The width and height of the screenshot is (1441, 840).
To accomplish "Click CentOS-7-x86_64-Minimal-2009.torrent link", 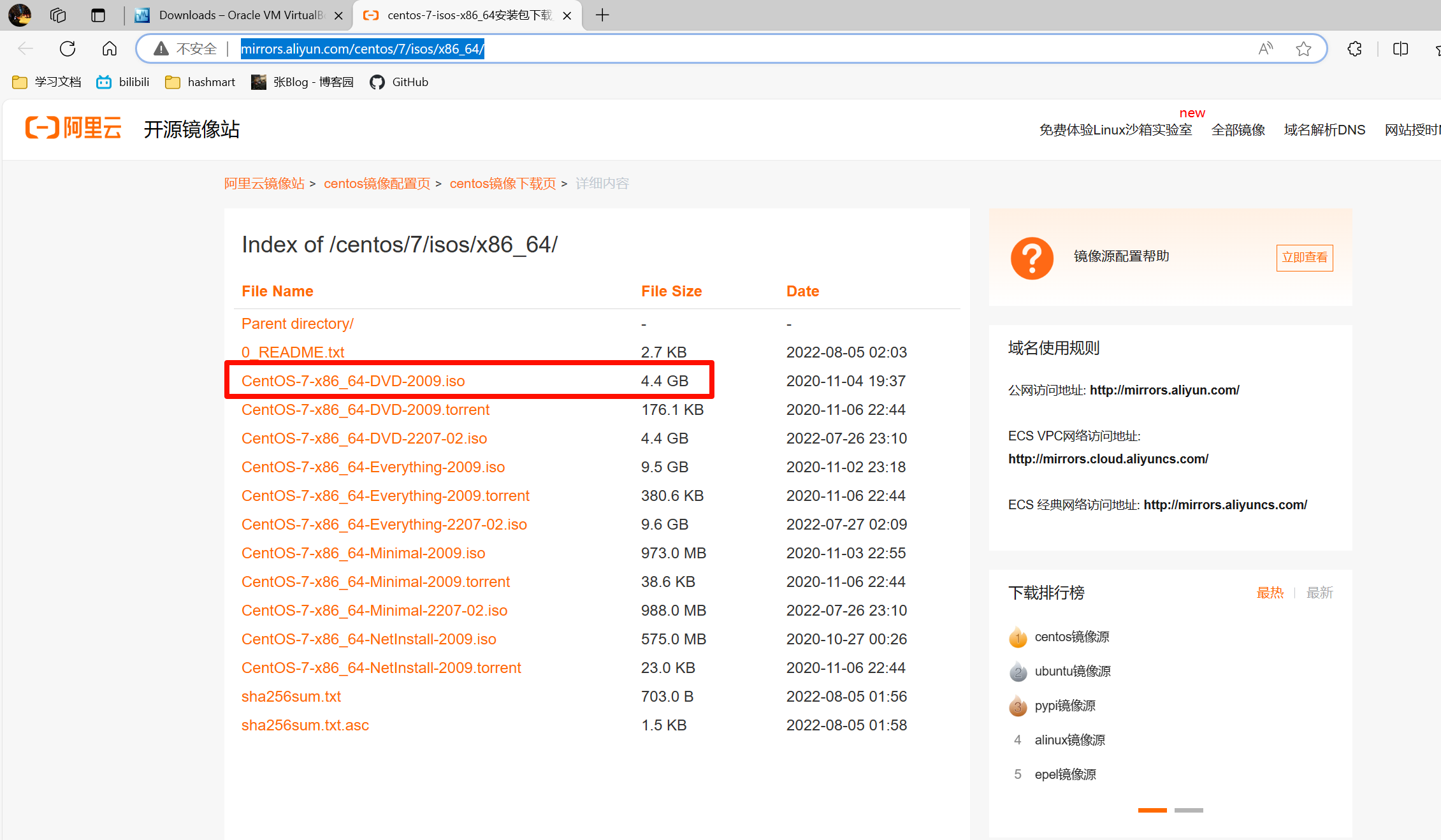I will click(375, 582).
